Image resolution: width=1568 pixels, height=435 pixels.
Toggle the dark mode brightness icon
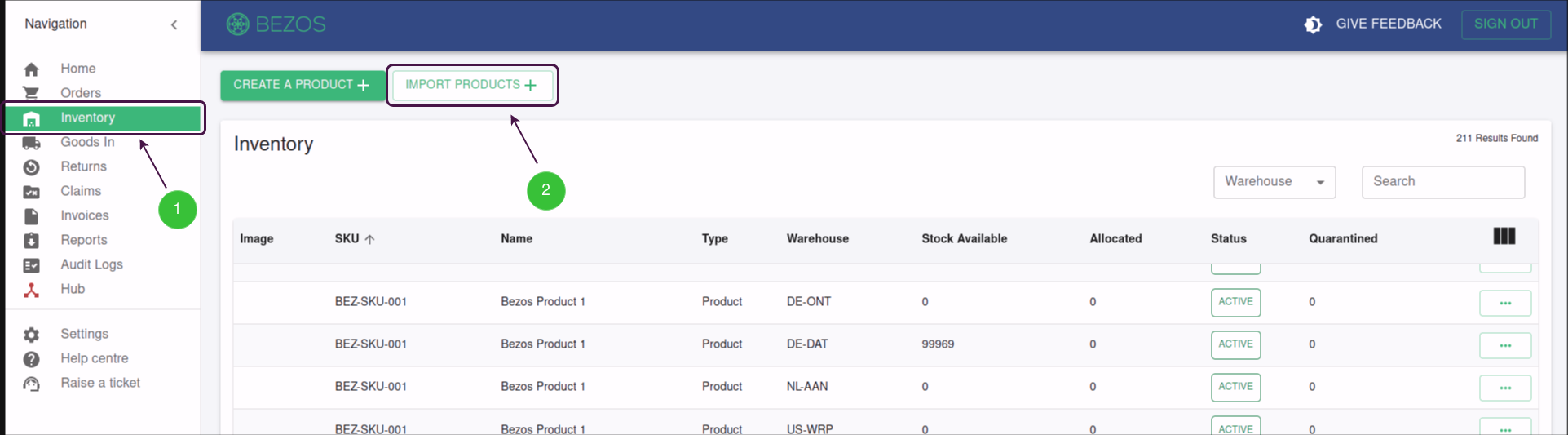pyautogui.click(x=1313, y=24)
